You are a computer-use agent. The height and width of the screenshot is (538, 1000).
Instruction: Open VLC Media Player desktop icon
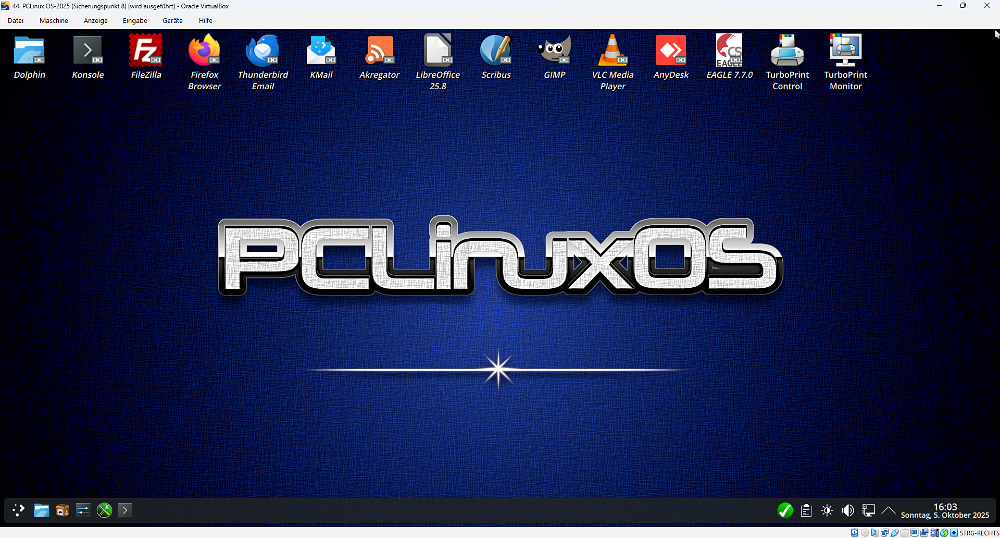coord(612,50)
